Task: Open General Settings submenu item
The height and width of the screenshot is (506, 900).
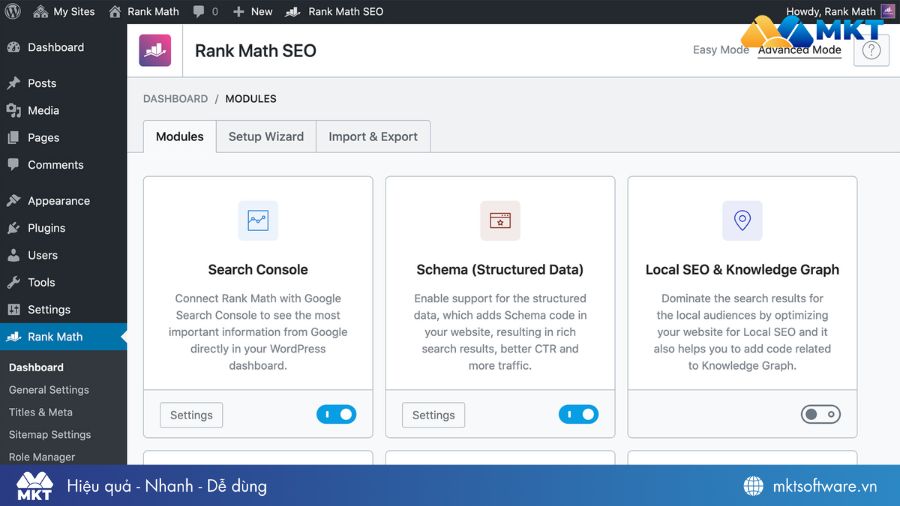Action: click(49, 390)
